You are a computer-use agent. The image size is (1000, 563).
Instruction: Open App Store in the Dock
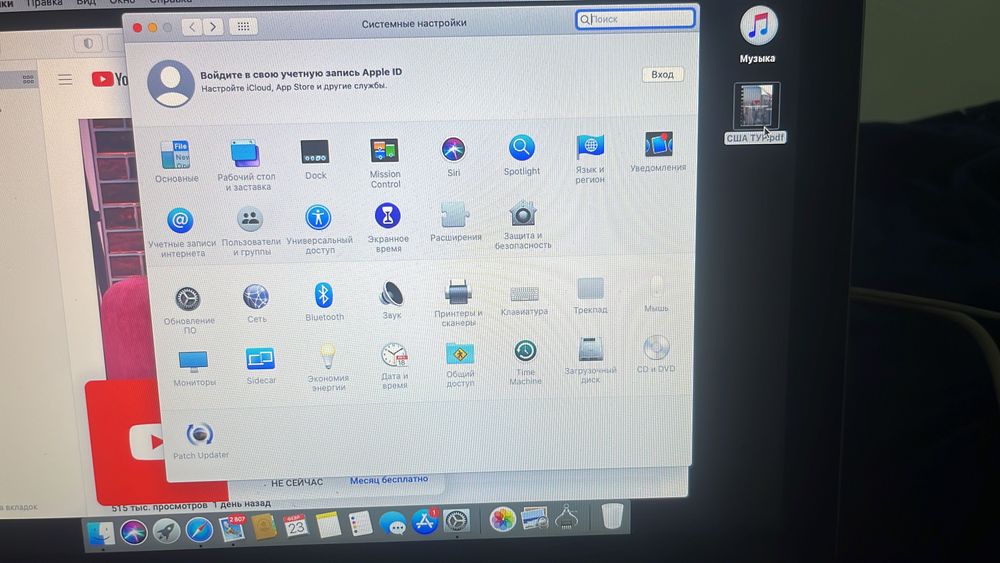(x=425, y=522)
